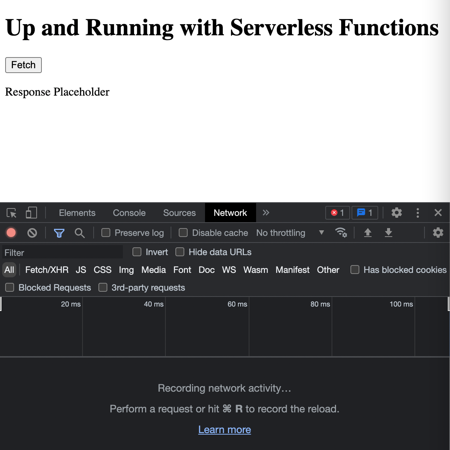Open Network panel settings gear
This screenshot has height=450, width=450.
[x=438, y=233]
